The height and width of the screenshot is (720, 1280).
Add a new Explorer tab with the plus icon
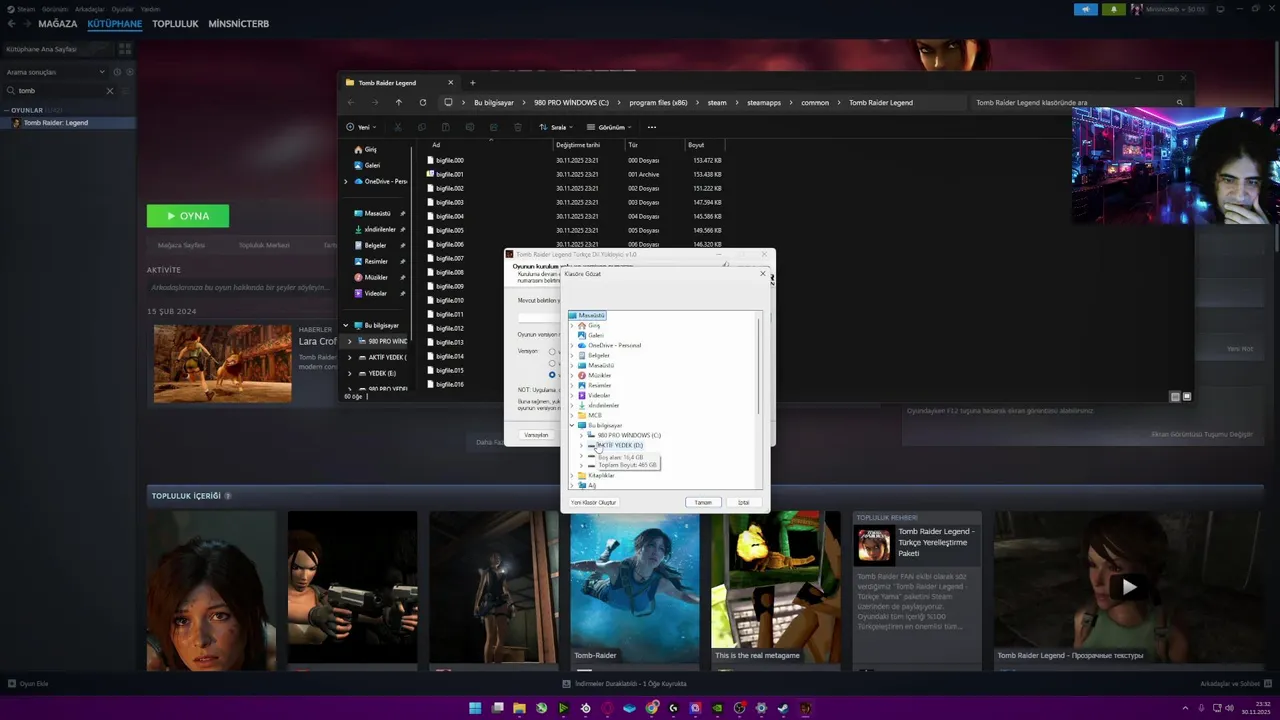[473, 83]
